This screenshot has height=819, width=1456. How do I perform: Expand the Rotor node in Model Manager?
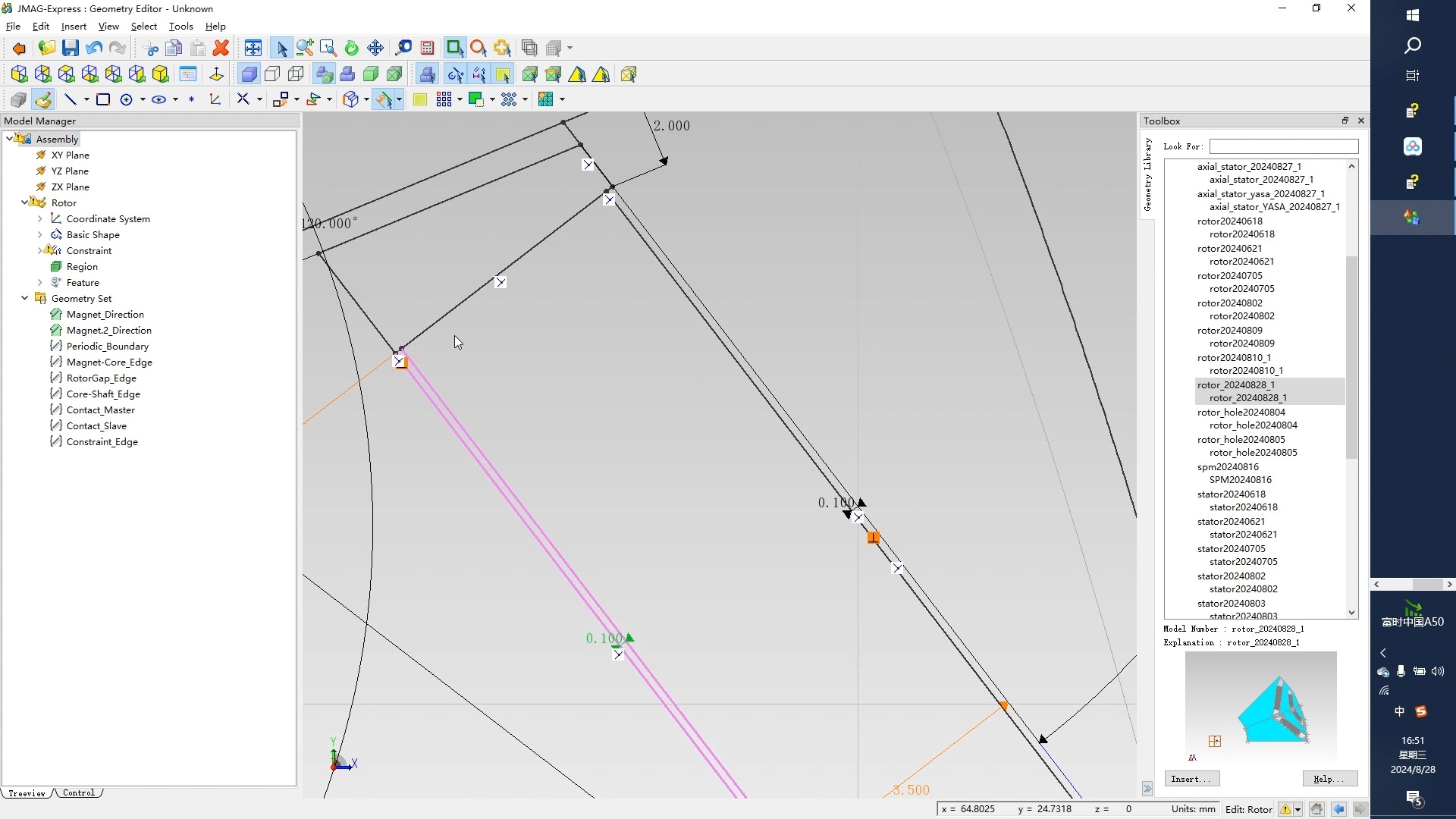(22, 202)
